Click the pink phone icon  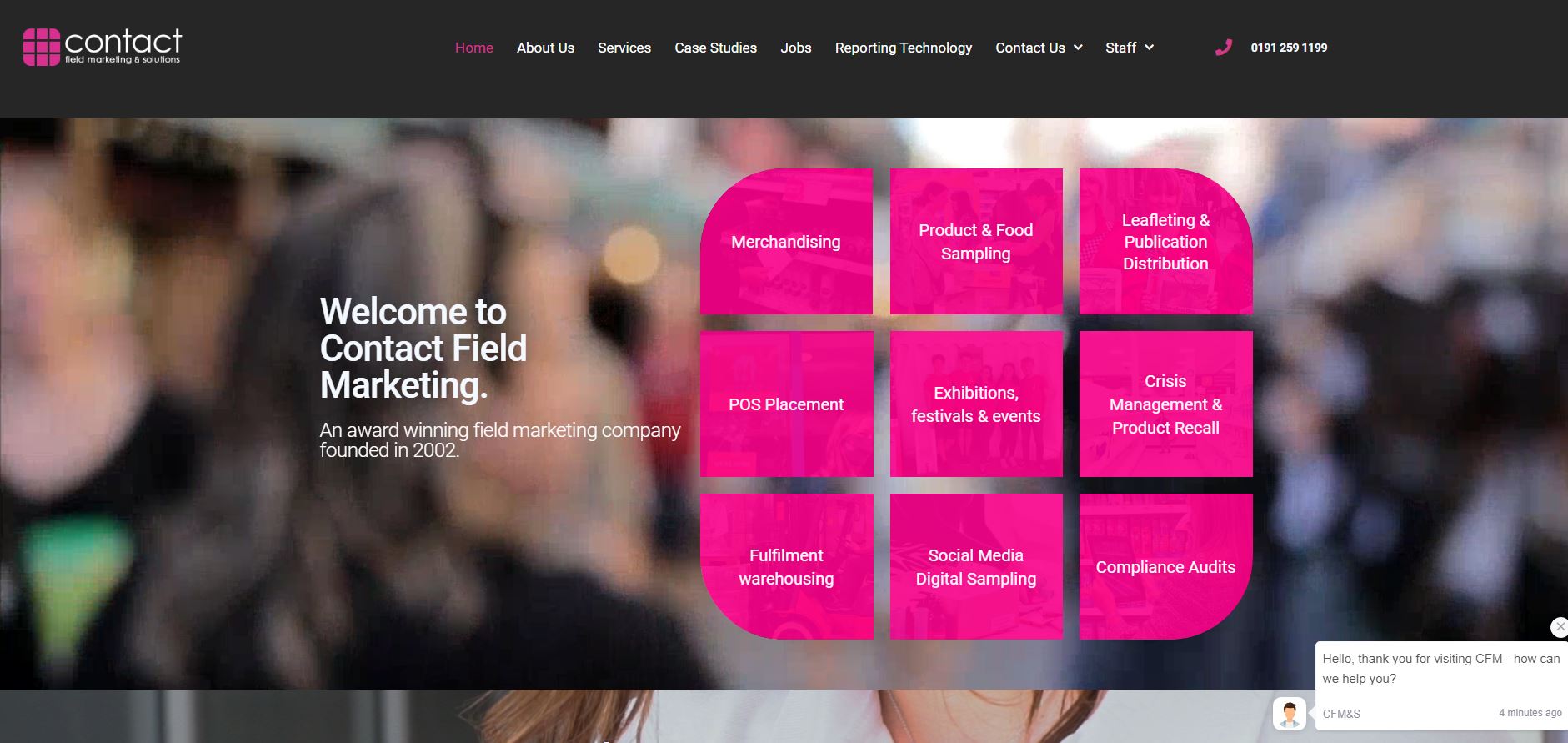click(1223, 48)
